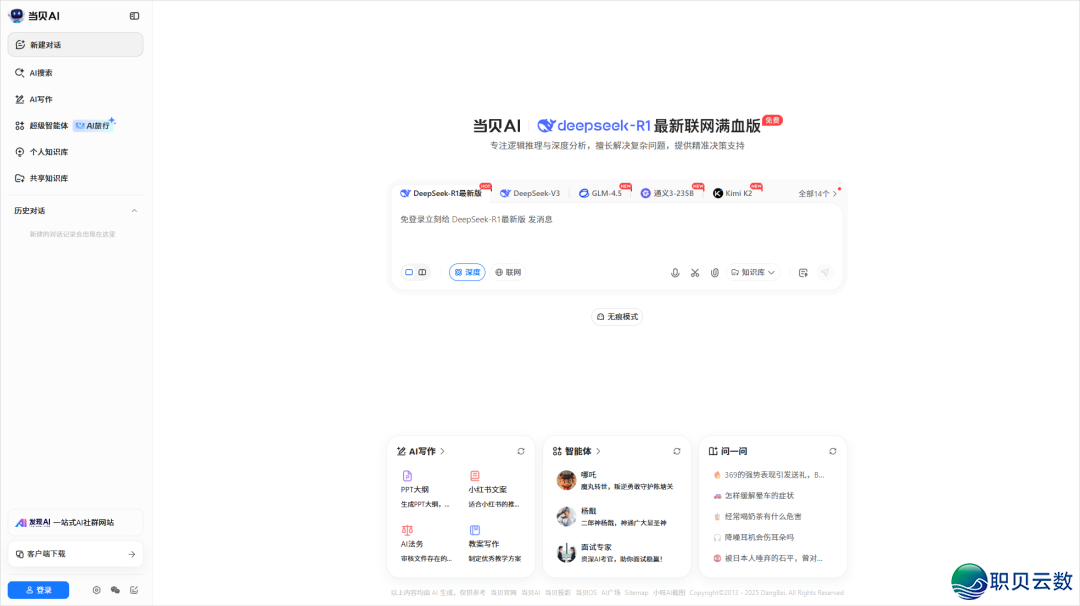Screen dimensions: 1080x606
Task: Click the scissors screenshot icon
Action: pos(695,273)
